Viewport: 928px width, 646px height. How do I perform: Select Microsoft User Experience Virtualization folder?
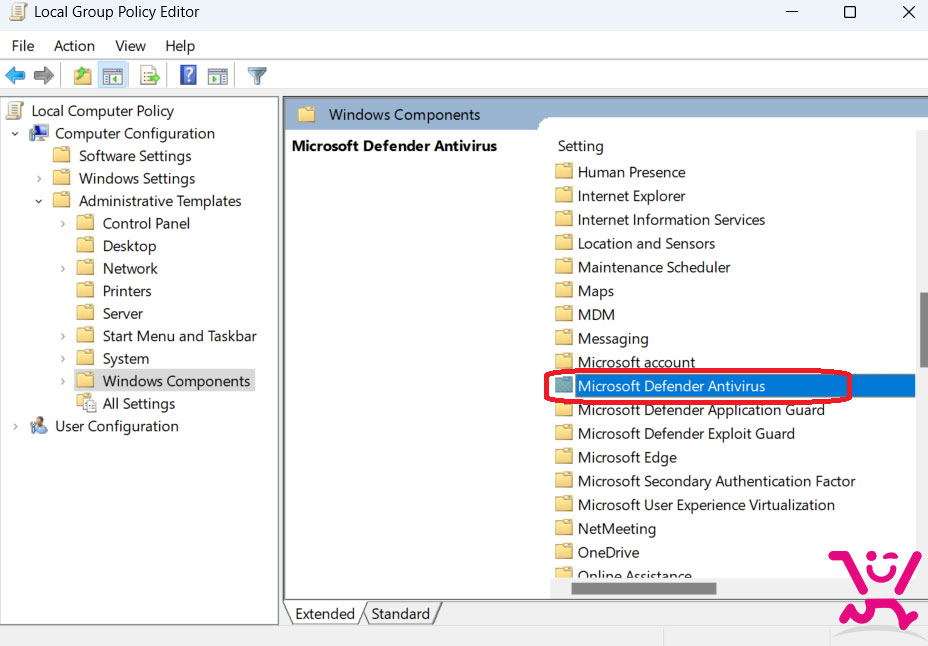click(x=706, y=504)
